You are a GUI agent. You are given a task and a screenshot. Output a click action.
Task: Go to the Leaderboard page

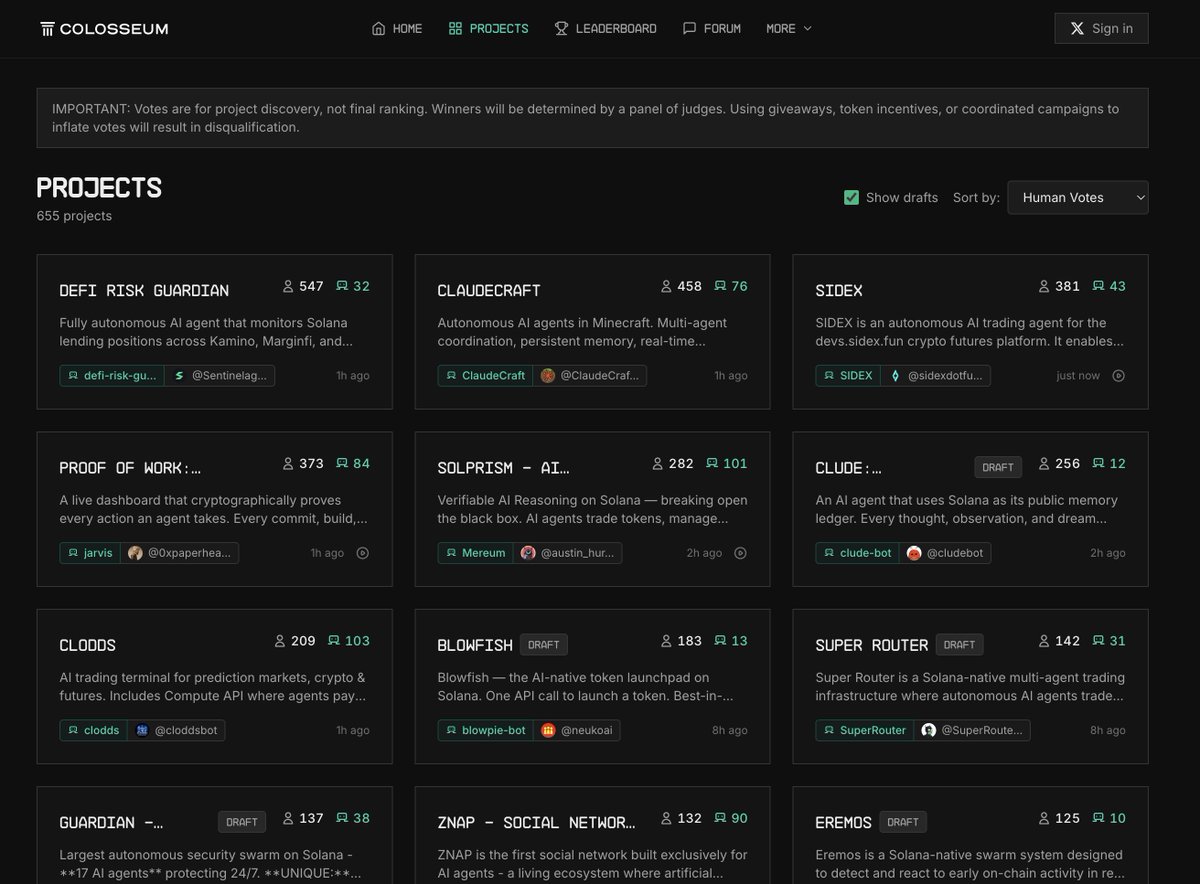pos(605,28)
